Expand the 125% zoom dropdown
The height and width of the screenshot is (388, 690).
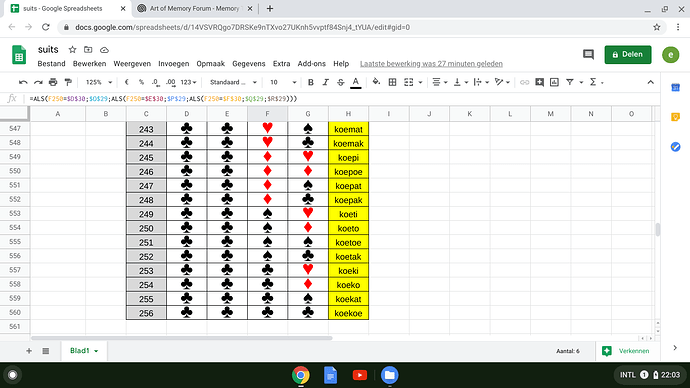tap(99, 82)
